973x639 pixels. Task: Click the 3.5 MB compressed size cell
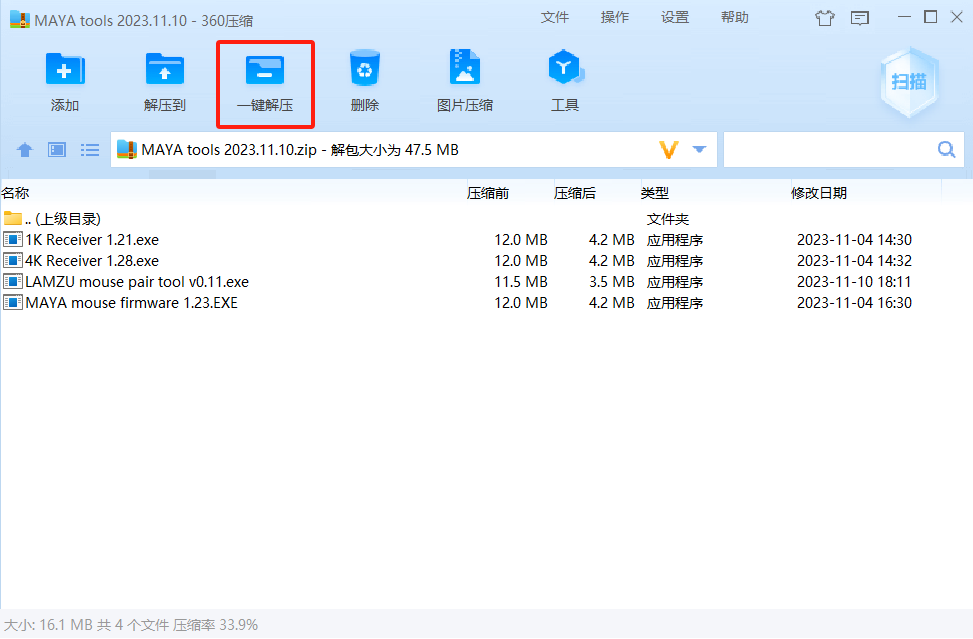[x=611, y=282]
